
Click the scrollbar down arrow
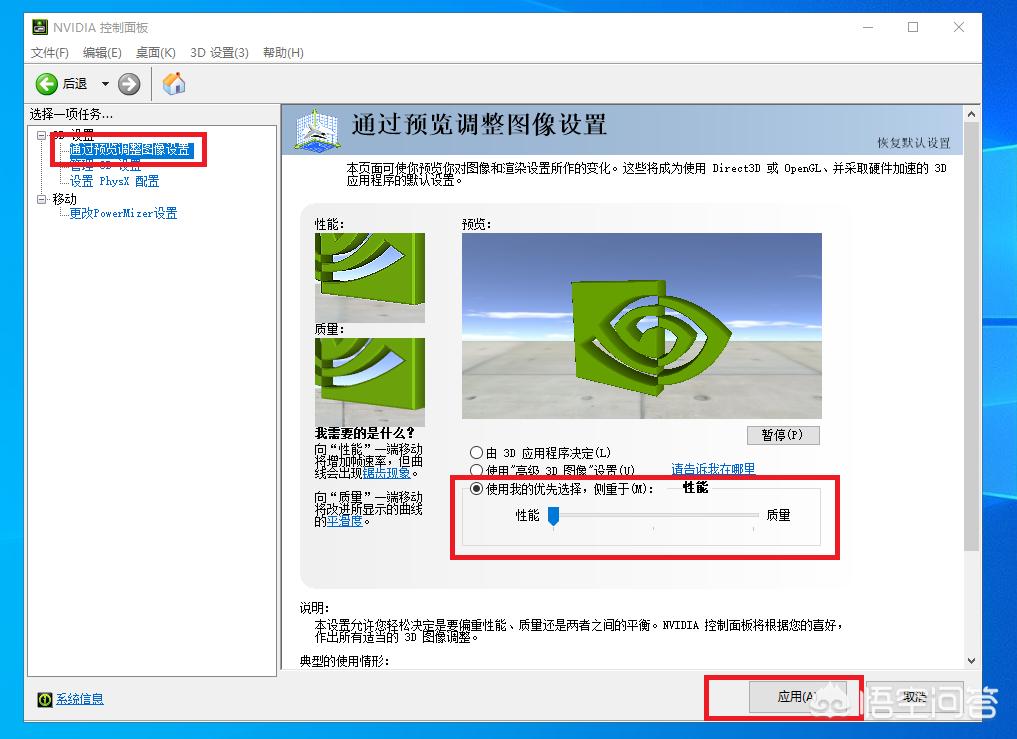(x=971, y=660)
